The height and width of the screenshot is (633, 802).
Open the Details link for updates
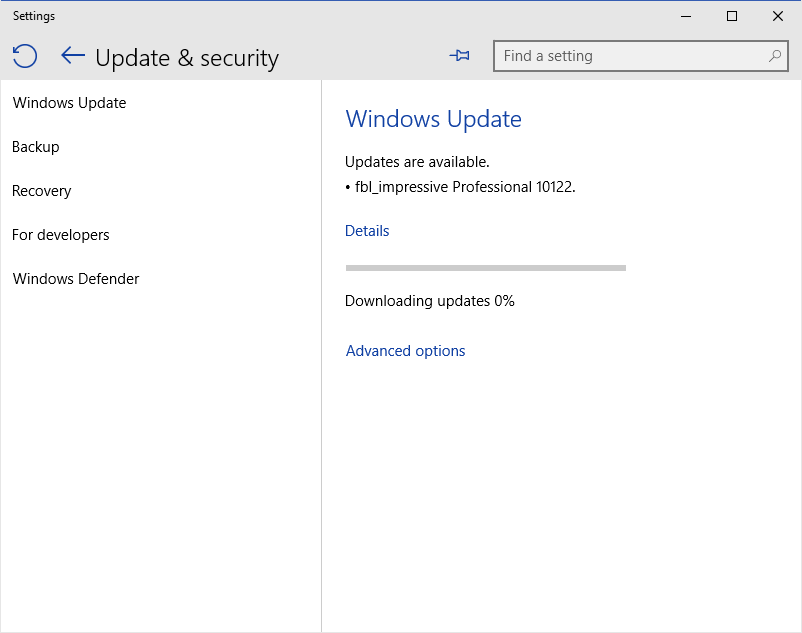pyautogui.click(x=367, y=231)
